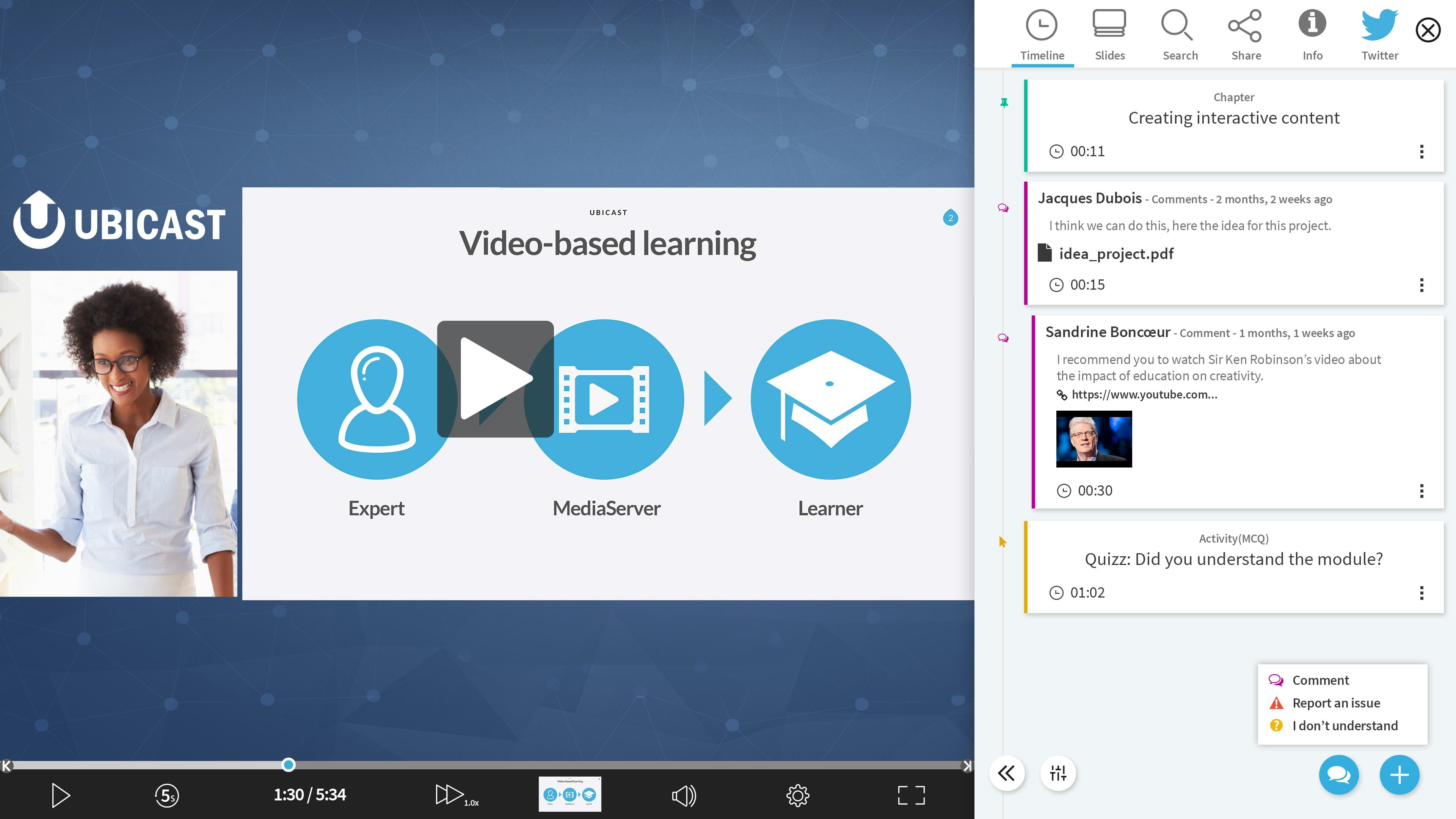Viewport: 1456px width, 819px height.
Task: Open chapter Creating interactive content
Action: pyautogui.click(x=1233, y=118)
